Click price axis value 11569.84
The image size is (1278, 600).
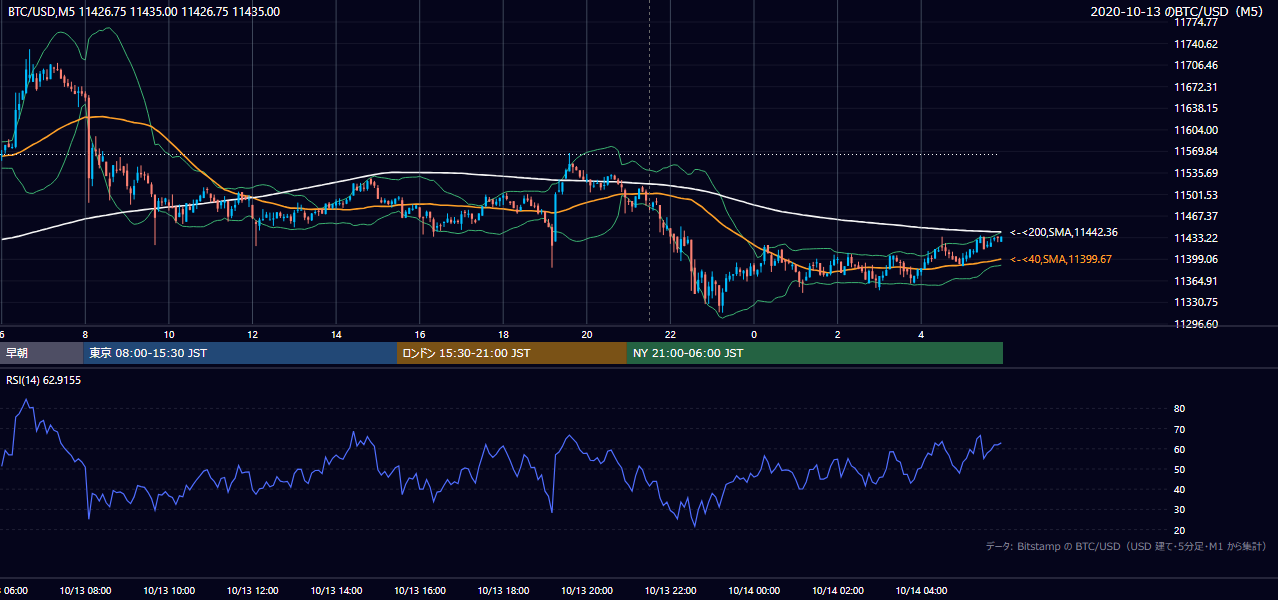(x=1195, y=151)
